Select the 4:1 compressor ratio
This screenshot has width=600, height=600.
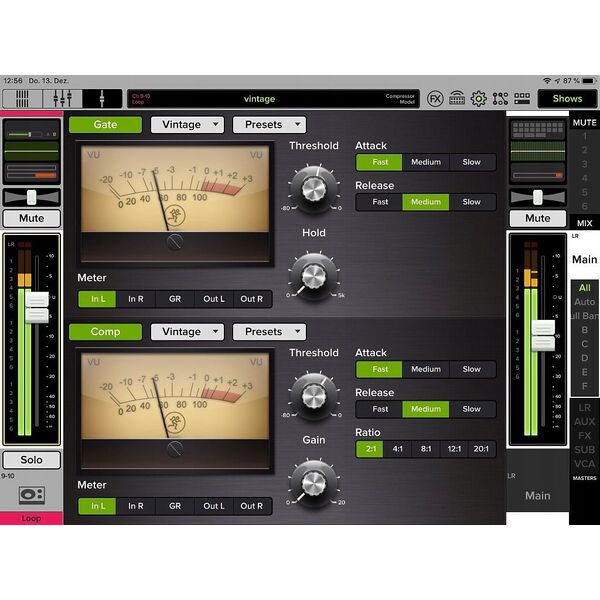pyautogui.click(x=398, y=449)
